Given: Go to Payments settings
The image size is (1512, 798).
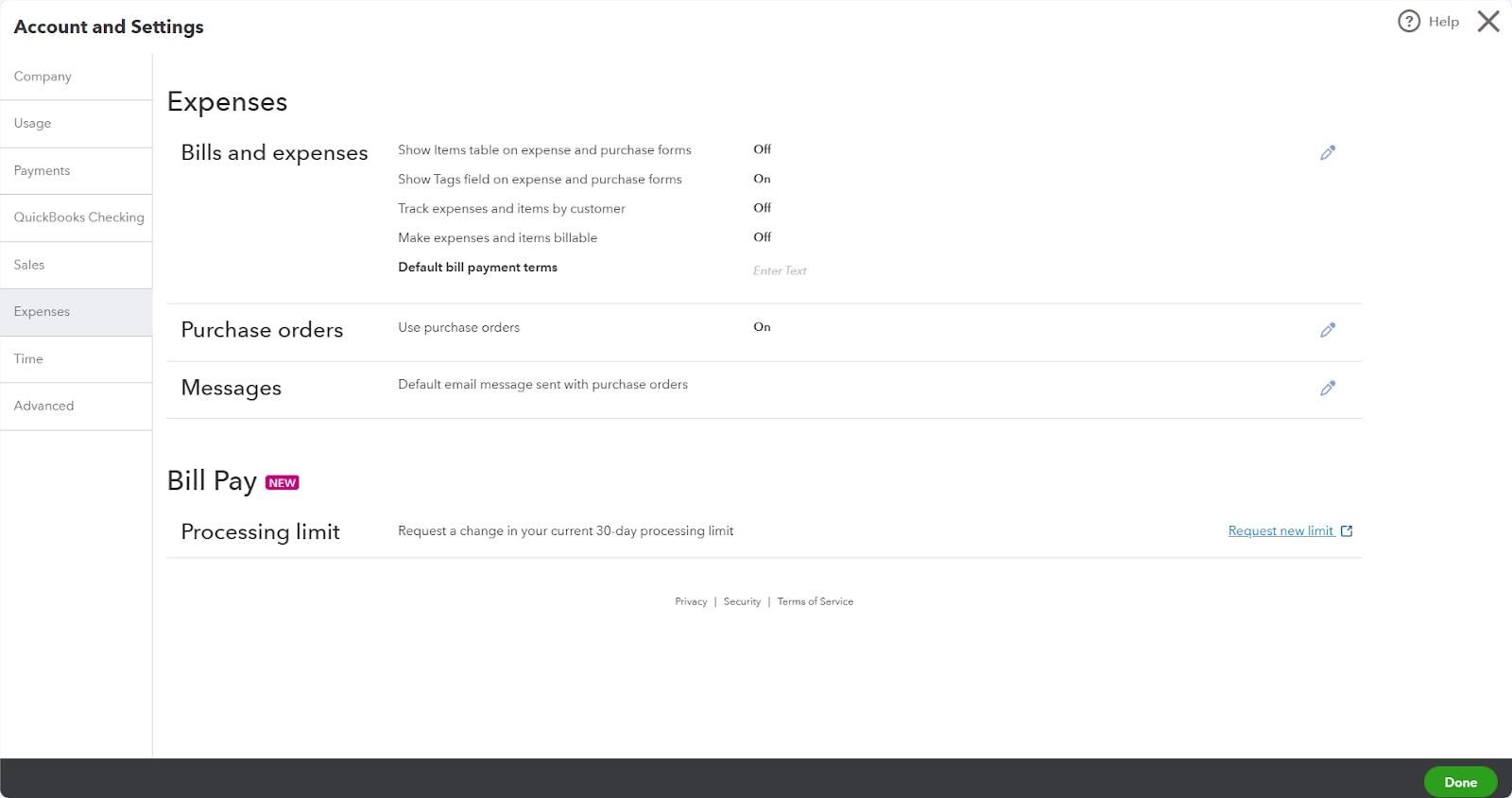Looking at the screenshot, I should click(43, 171).
